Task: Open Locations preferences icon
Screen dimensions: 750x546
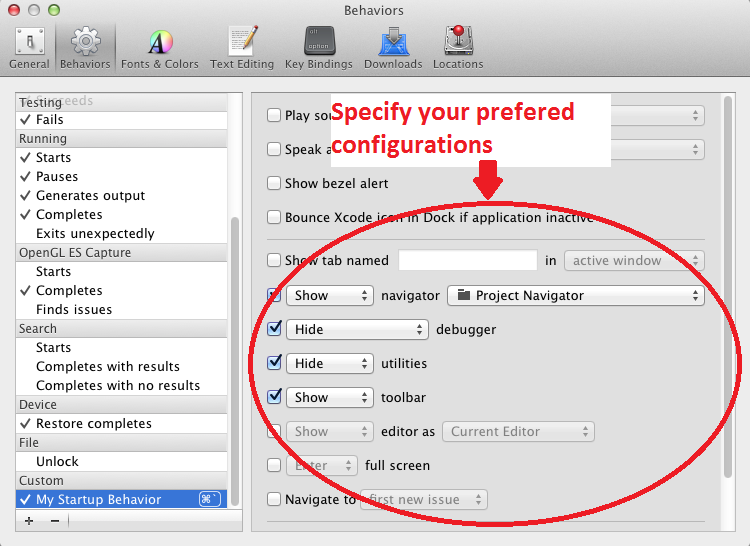Action: pyautogui.click(x=458, y=48)
